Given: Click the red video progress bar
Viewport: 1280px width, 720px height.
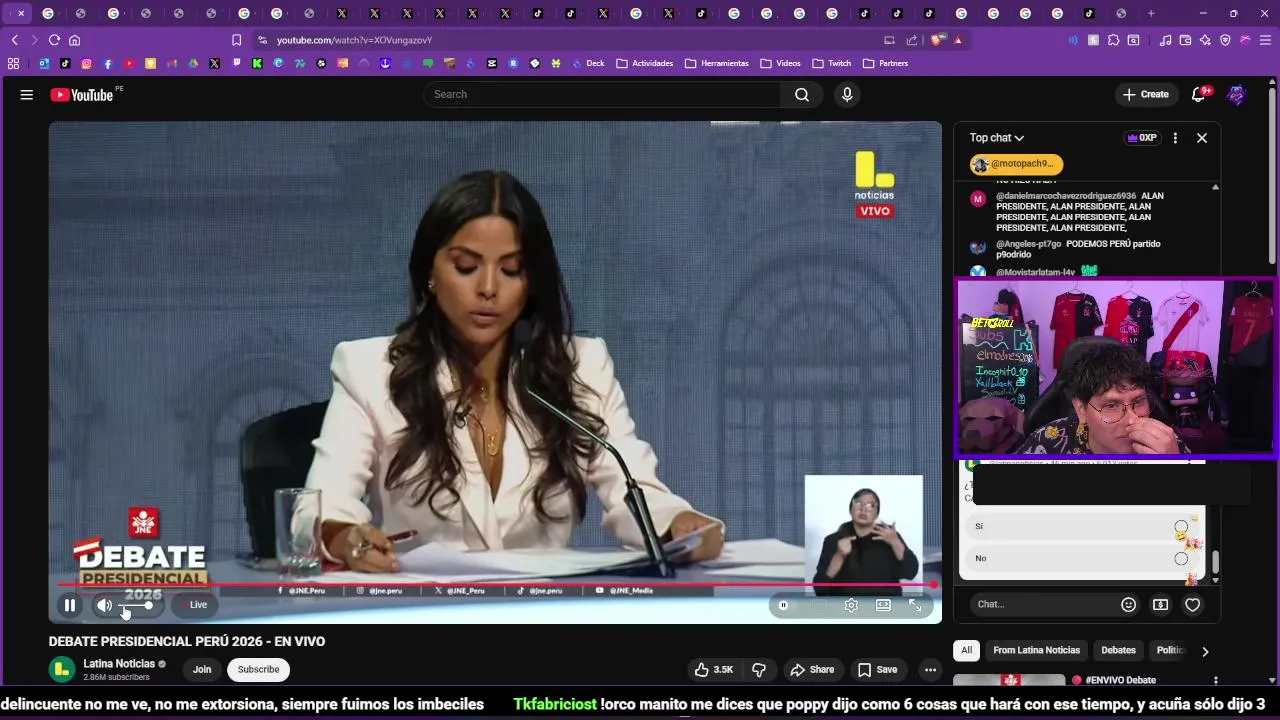Looking at the screenshot, I should click(495, 585).
